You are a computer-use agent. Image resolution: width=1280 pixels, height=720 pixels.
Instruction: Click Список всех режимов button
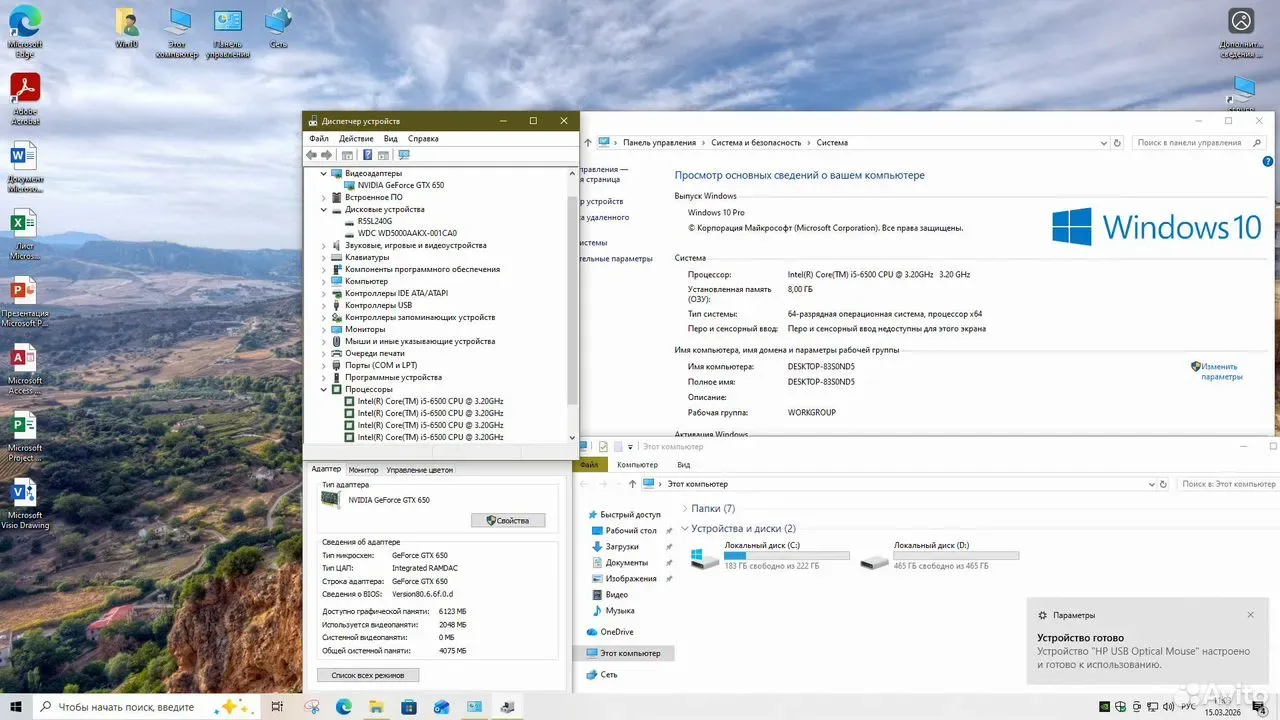click(368, 675)
